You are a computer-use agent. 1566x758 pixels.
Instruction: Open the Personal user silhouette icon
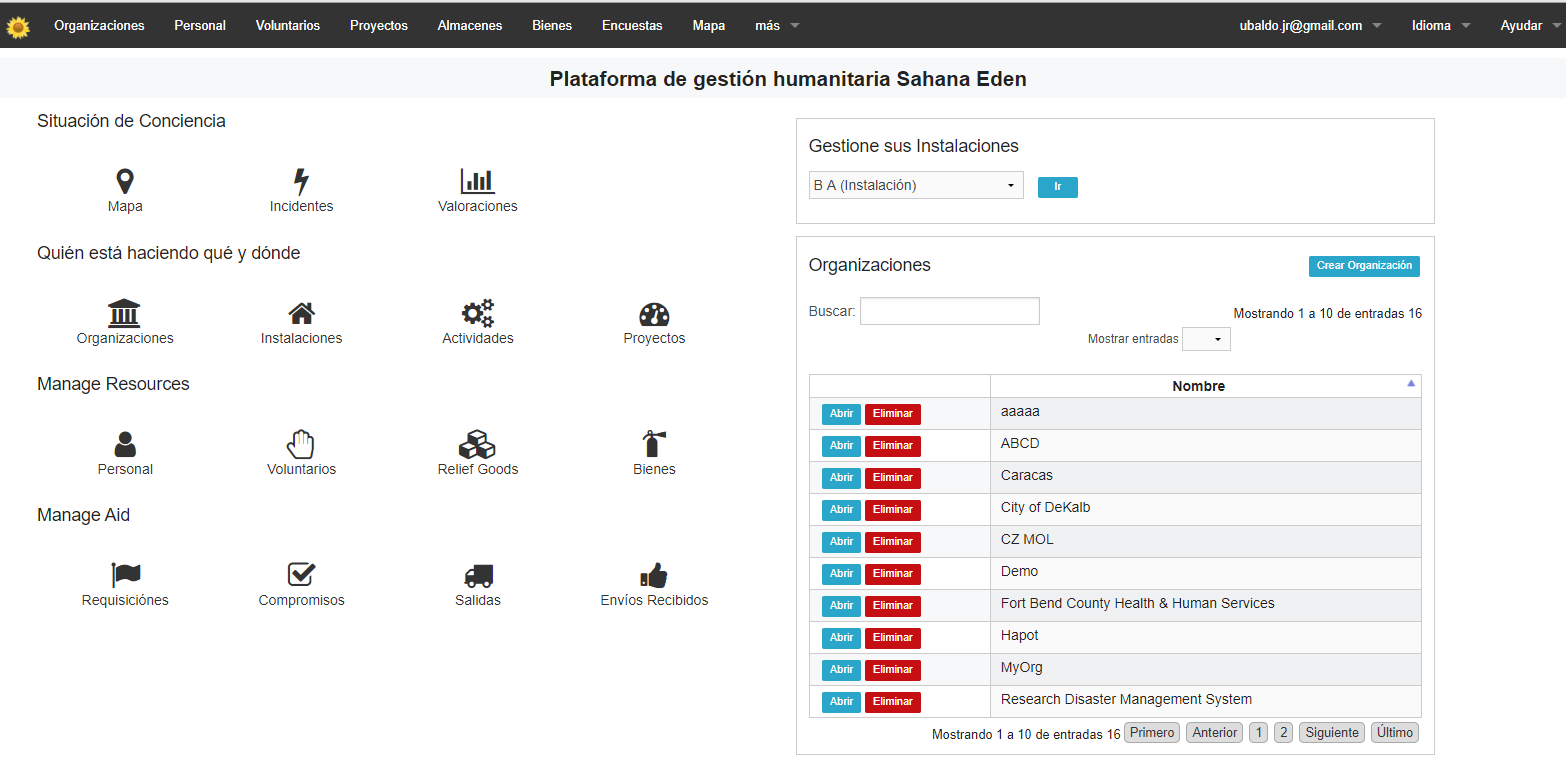[125, 444]
